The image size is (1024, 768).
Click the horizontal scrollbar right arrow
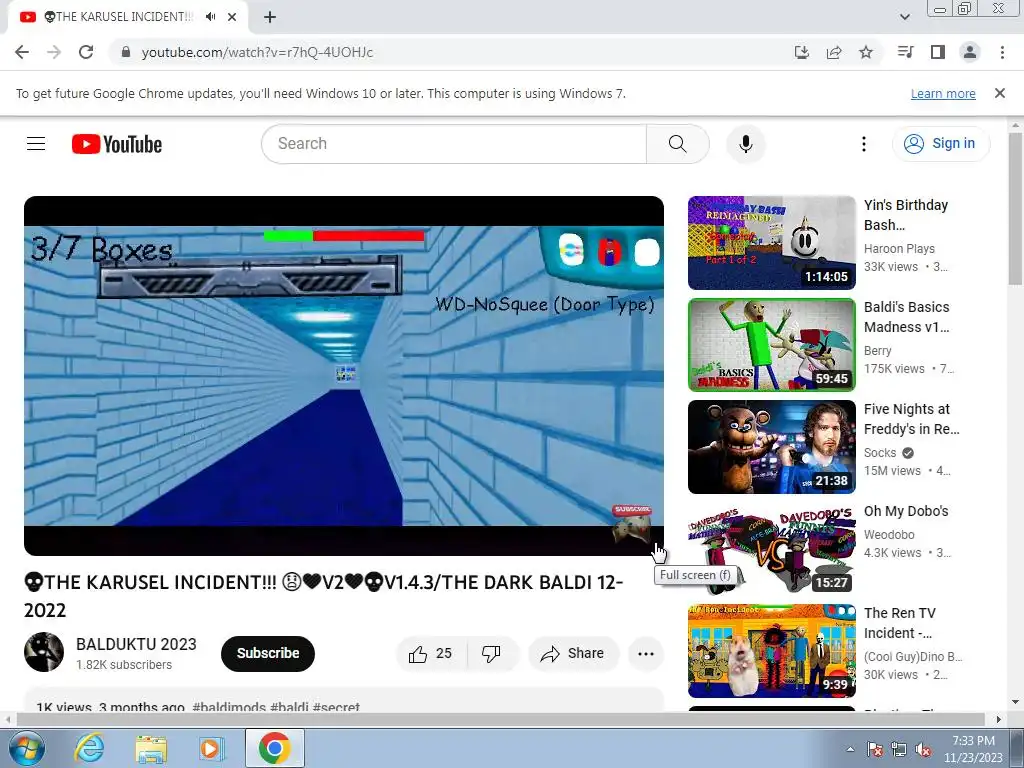pyautogui.click(x=999, y=720)
